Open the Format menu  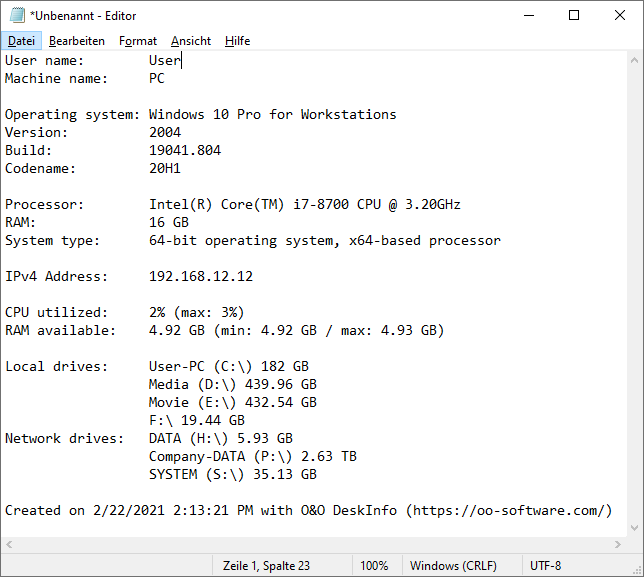coord(138,41)
